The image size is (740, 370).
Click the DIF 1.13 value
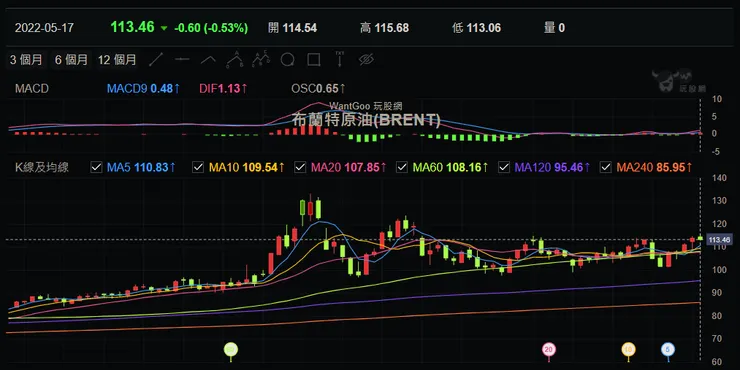click(x=223, y=88)
